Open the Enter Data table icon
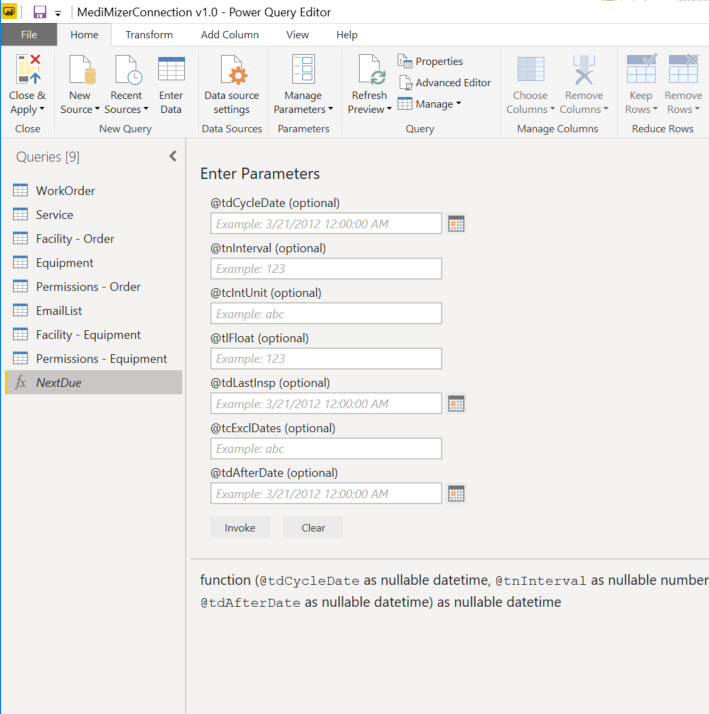Viewport: 709px width, 714px height. [x=171, y=69]
